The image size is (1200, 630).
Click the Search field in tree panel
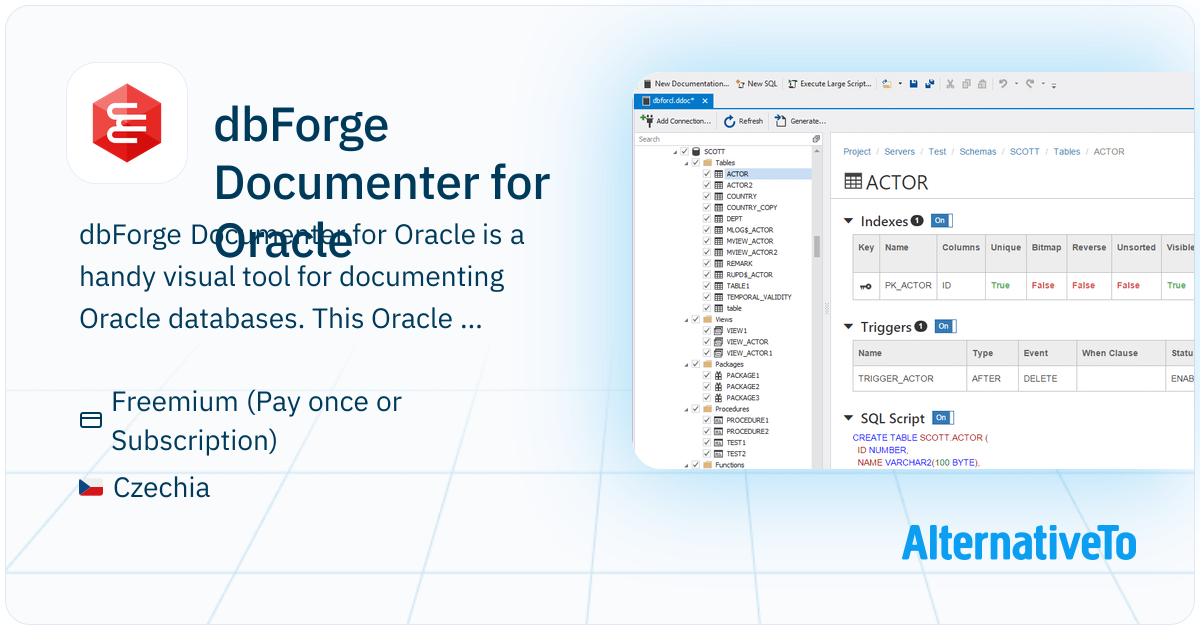pyautogui.click(x=723, y=139)
